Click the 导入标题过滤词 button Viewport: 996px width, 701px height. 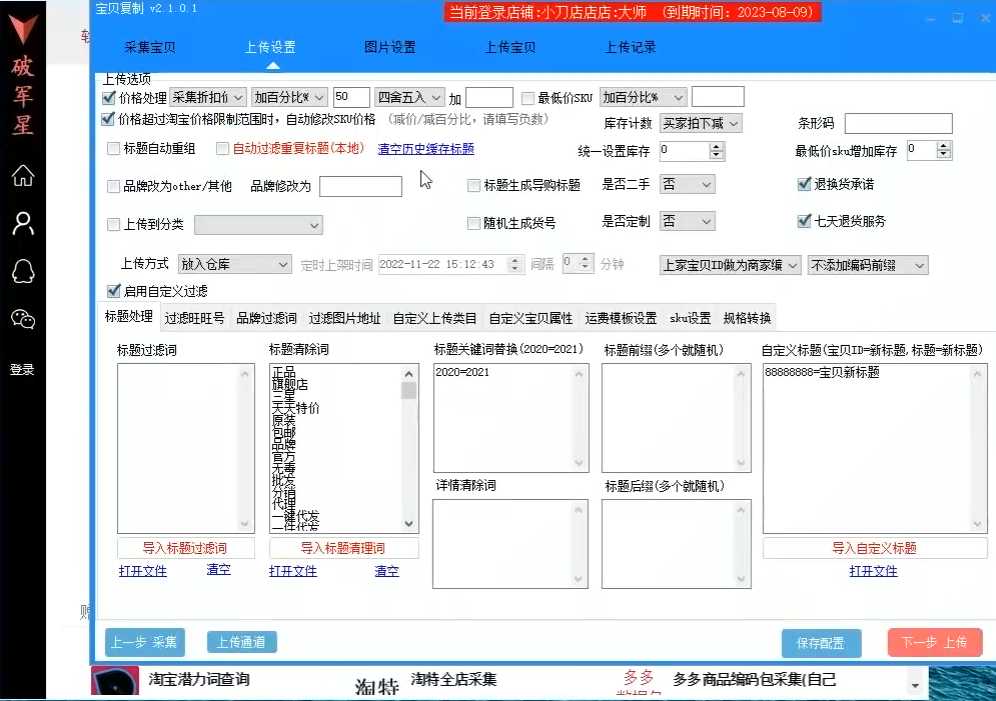(x=185, y=548)
